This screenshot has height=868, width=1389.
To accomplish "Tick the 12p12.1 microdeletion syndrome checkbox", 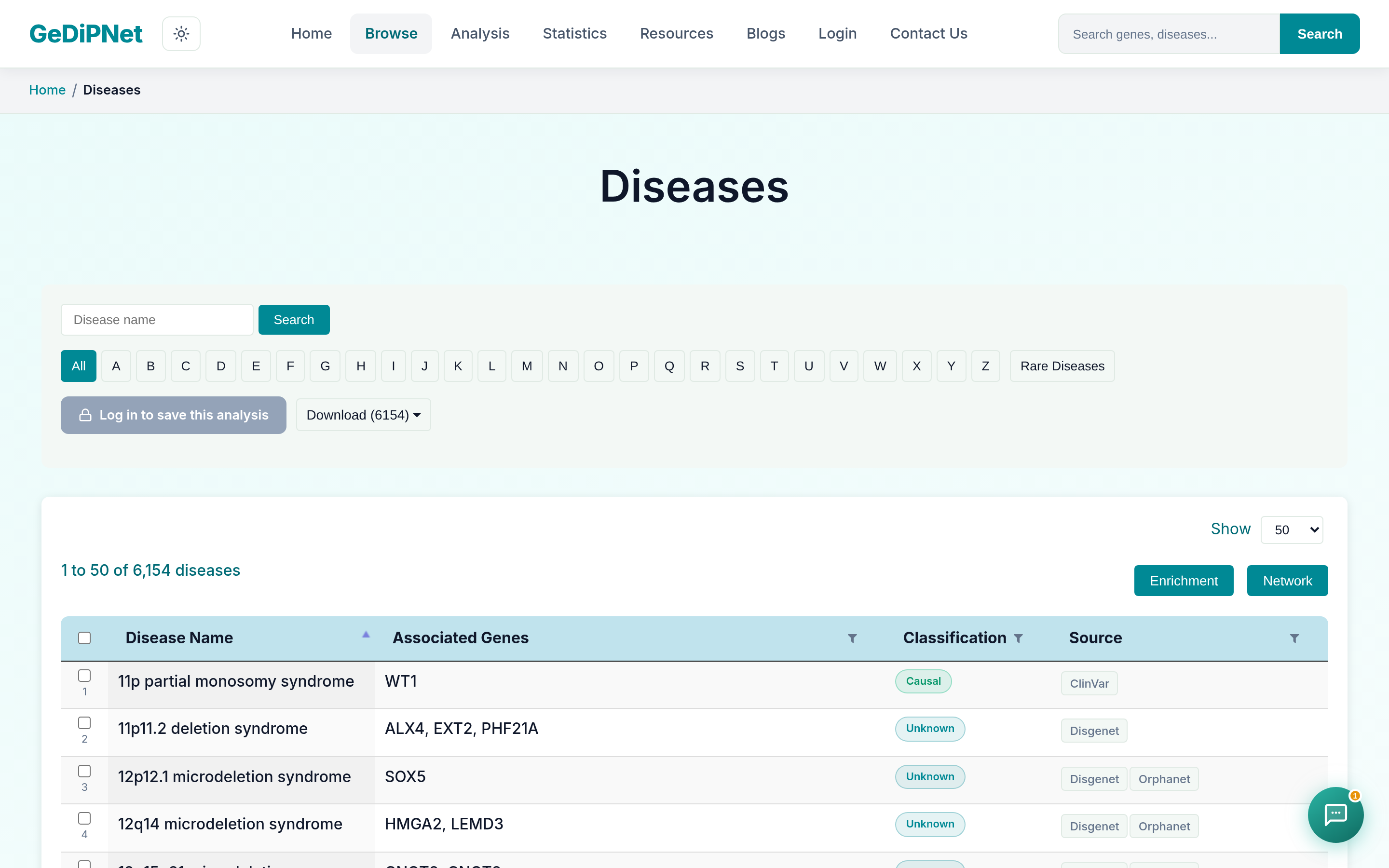I will (x=84, y=771).
